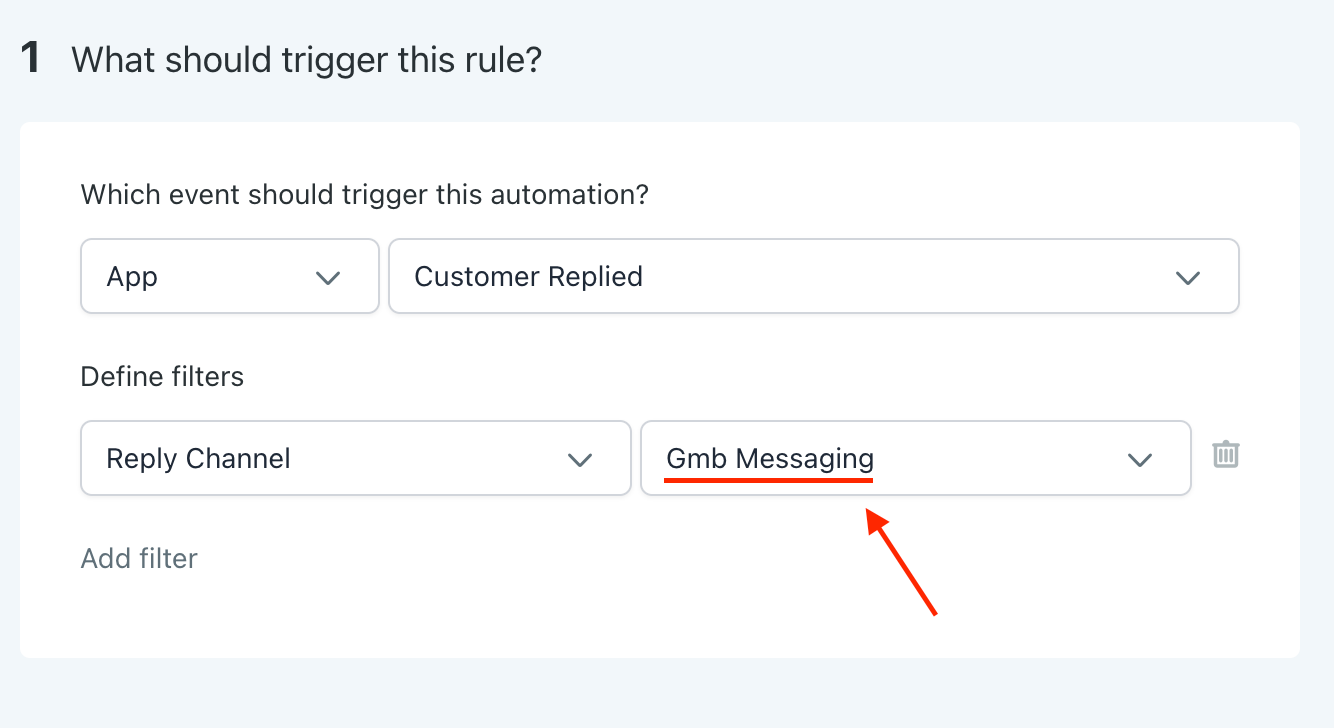Click the step number 1 label

(x=31, y=59)
